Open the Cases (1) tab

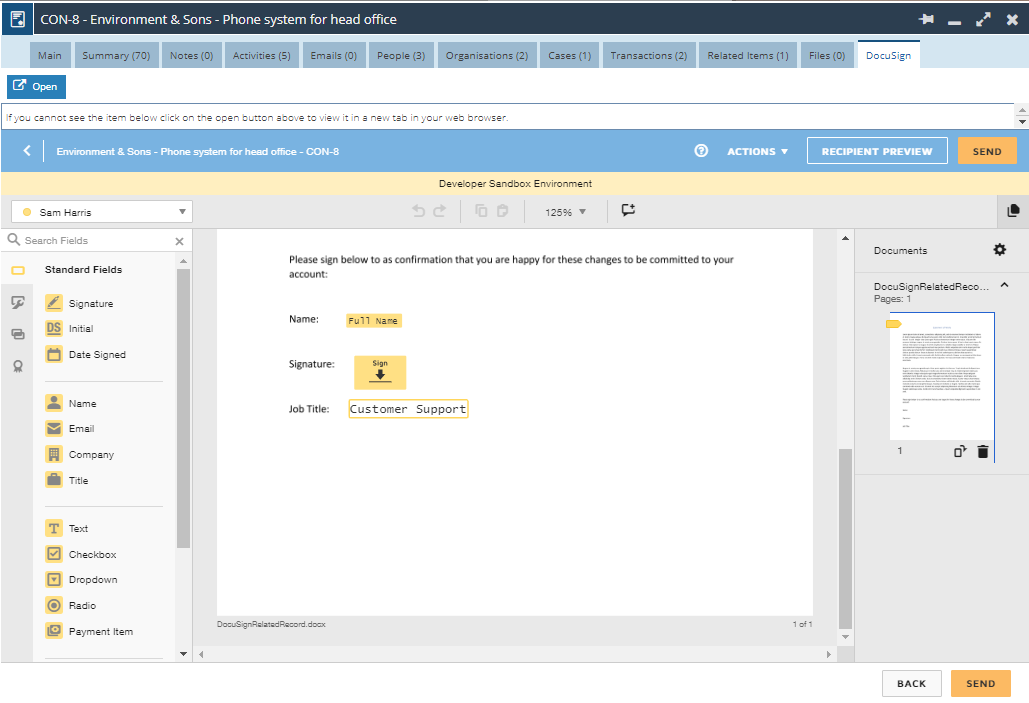click(x=570, y=56)
